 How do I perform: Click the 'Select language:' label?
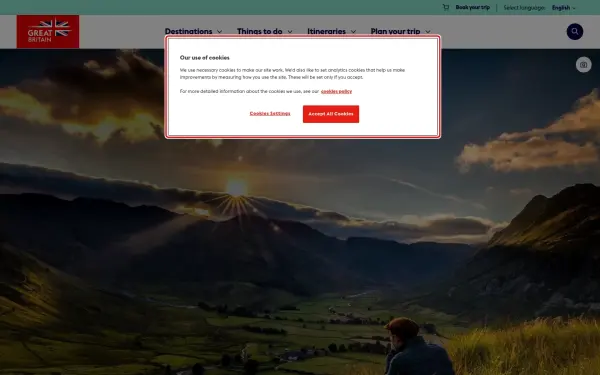point(524,8)
